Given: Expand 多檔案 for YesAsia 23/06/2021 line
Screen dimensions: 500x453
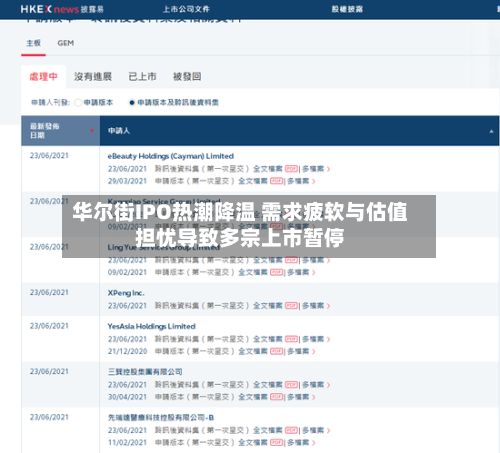Looking at the screenshot, I should [x=316, y=339].
